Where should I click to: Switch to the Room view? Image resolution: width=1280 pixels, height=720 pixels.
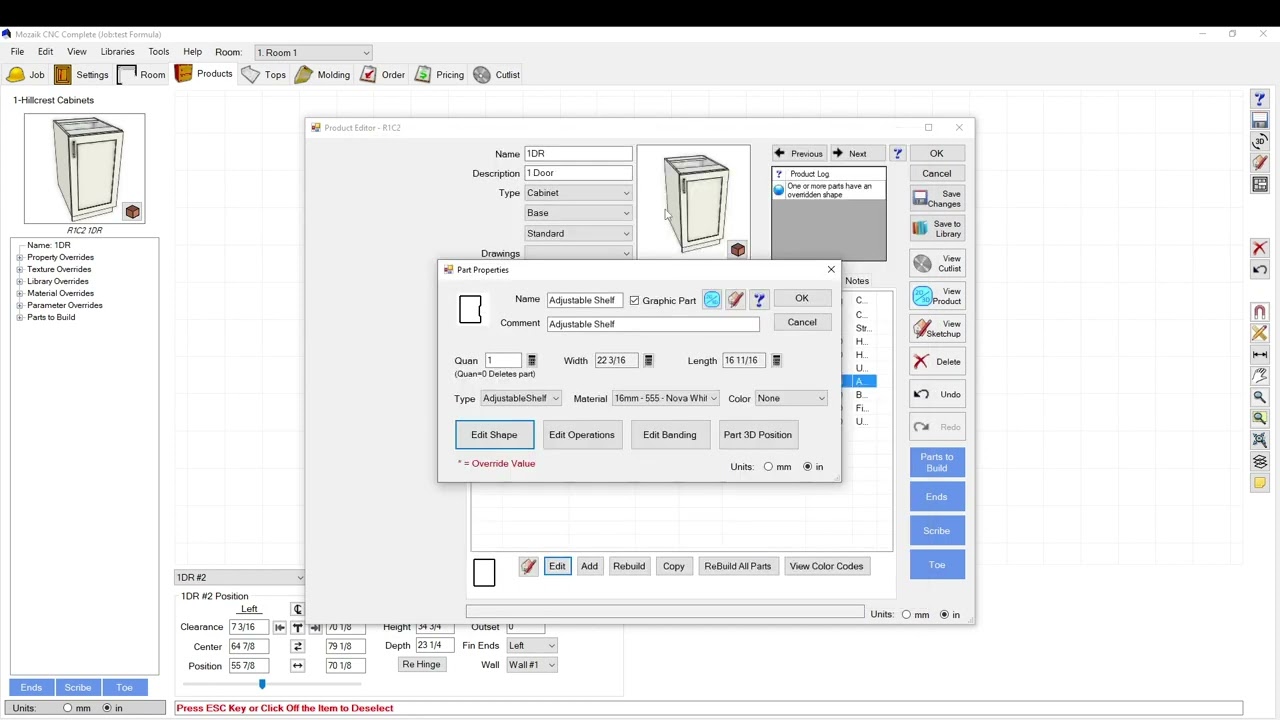[141, 75]
